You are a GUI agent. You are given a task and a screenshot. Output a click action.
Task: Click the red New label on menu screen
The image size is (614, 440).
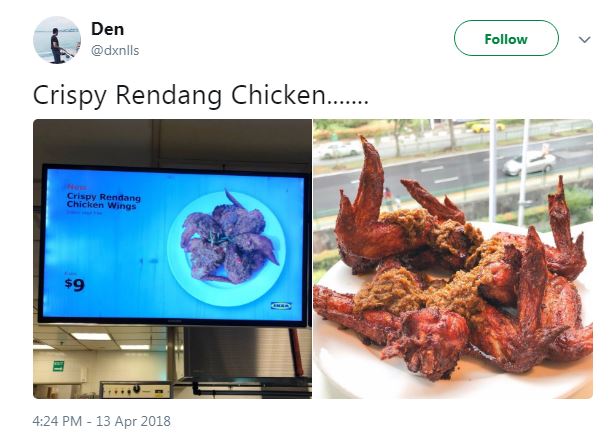pos(76,187)
